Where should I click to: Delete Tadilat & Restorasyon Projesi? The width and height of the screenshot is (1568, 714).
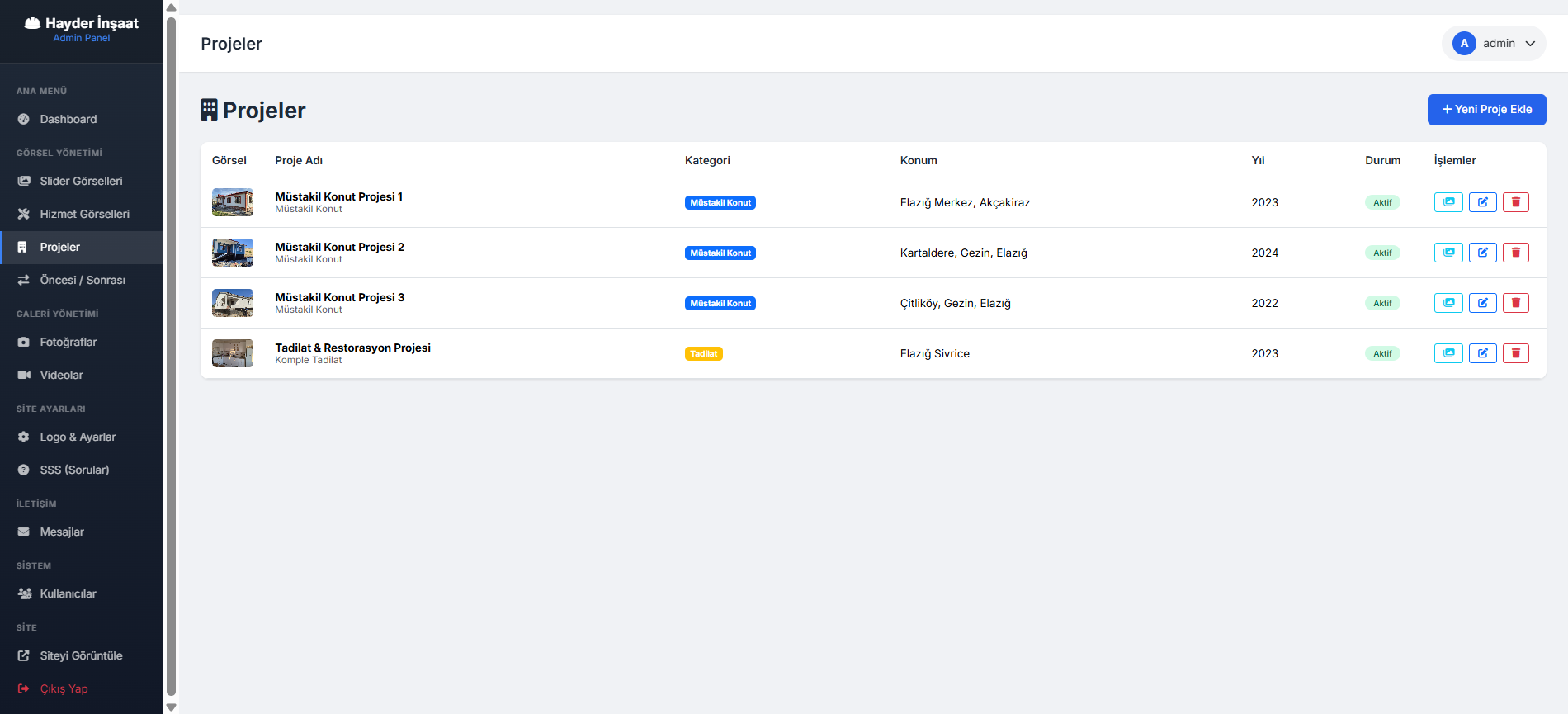[x=1516, y=353]
